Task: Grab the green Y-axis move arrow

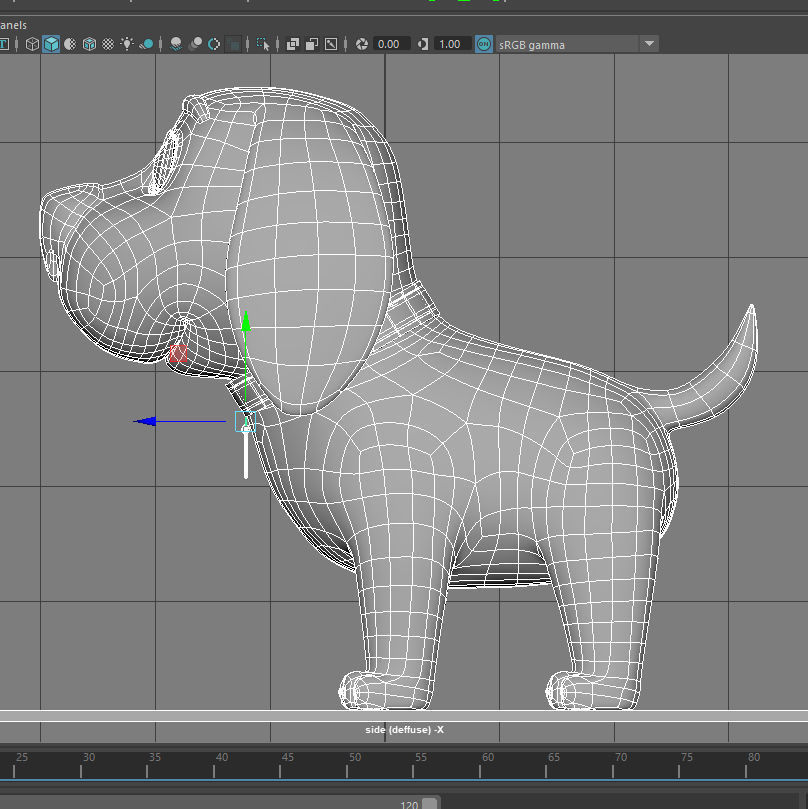Action: click(x=246, y=321)
